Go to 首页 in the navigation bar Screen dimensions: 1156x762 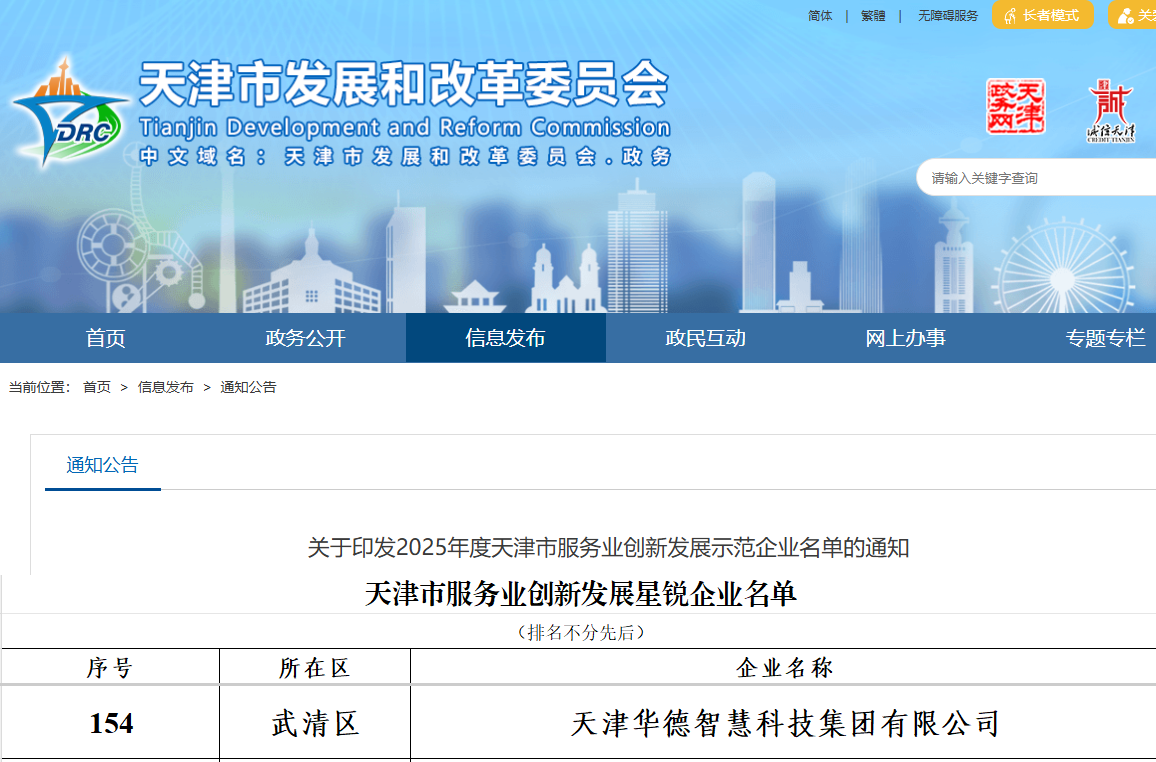click(105, 338)
